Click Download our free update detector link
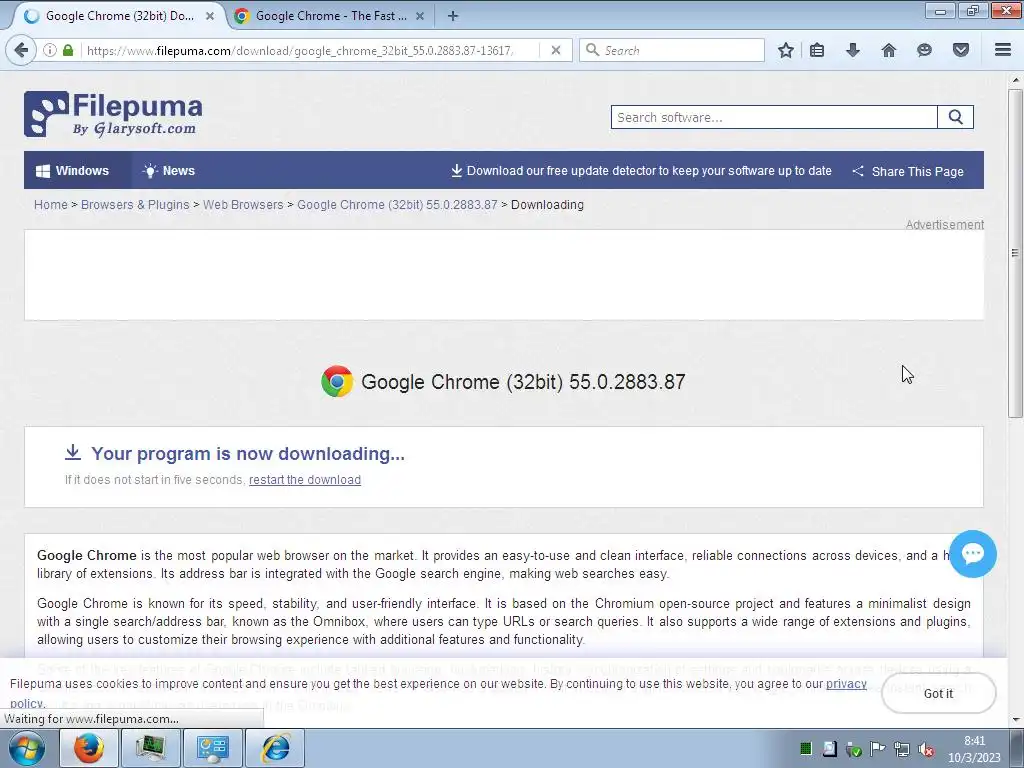 (x=641, y=171)
